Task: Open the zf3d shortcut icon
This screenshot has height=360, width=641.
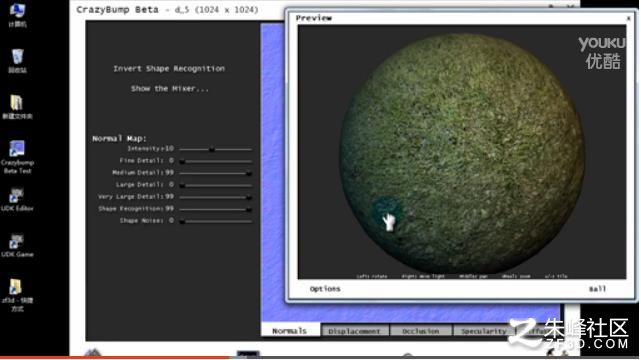Action: pos(17,295)
